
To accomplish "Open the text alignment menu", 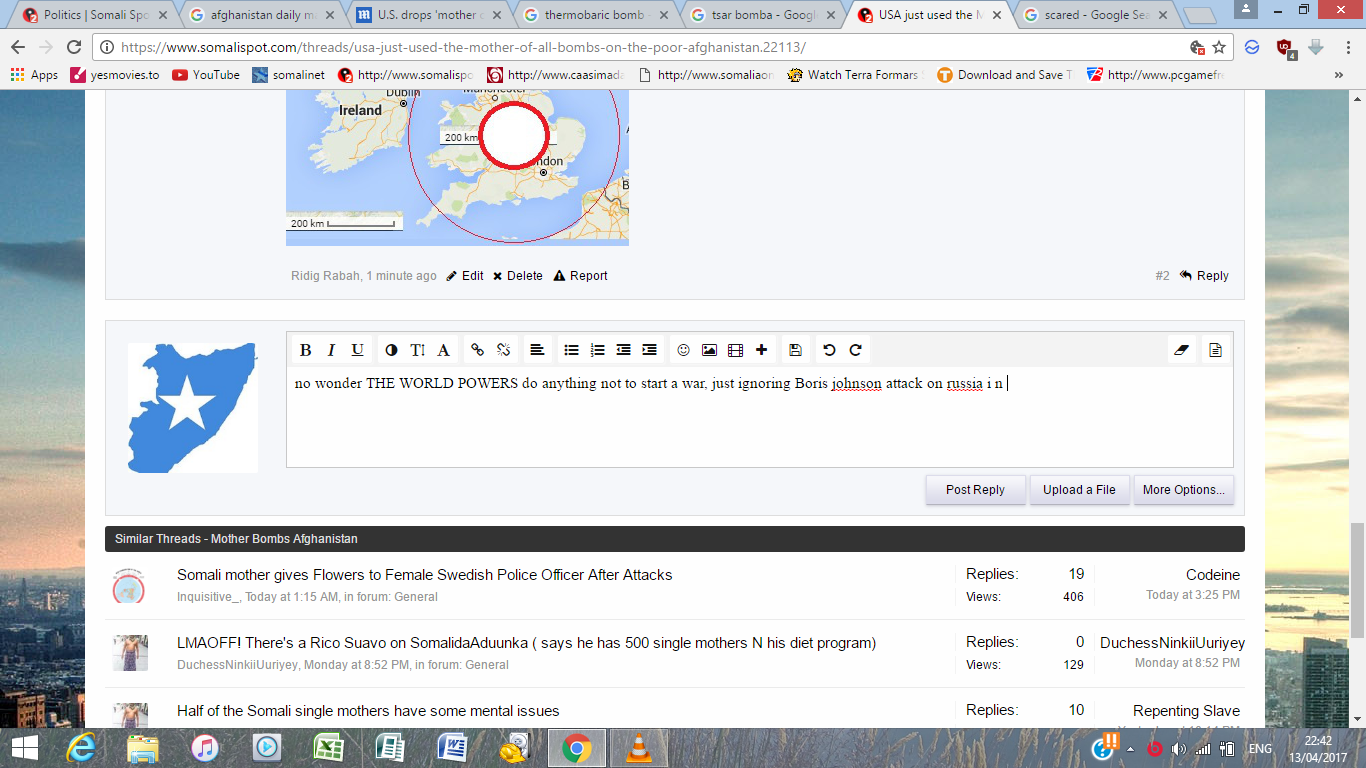I will coord(537,350).
